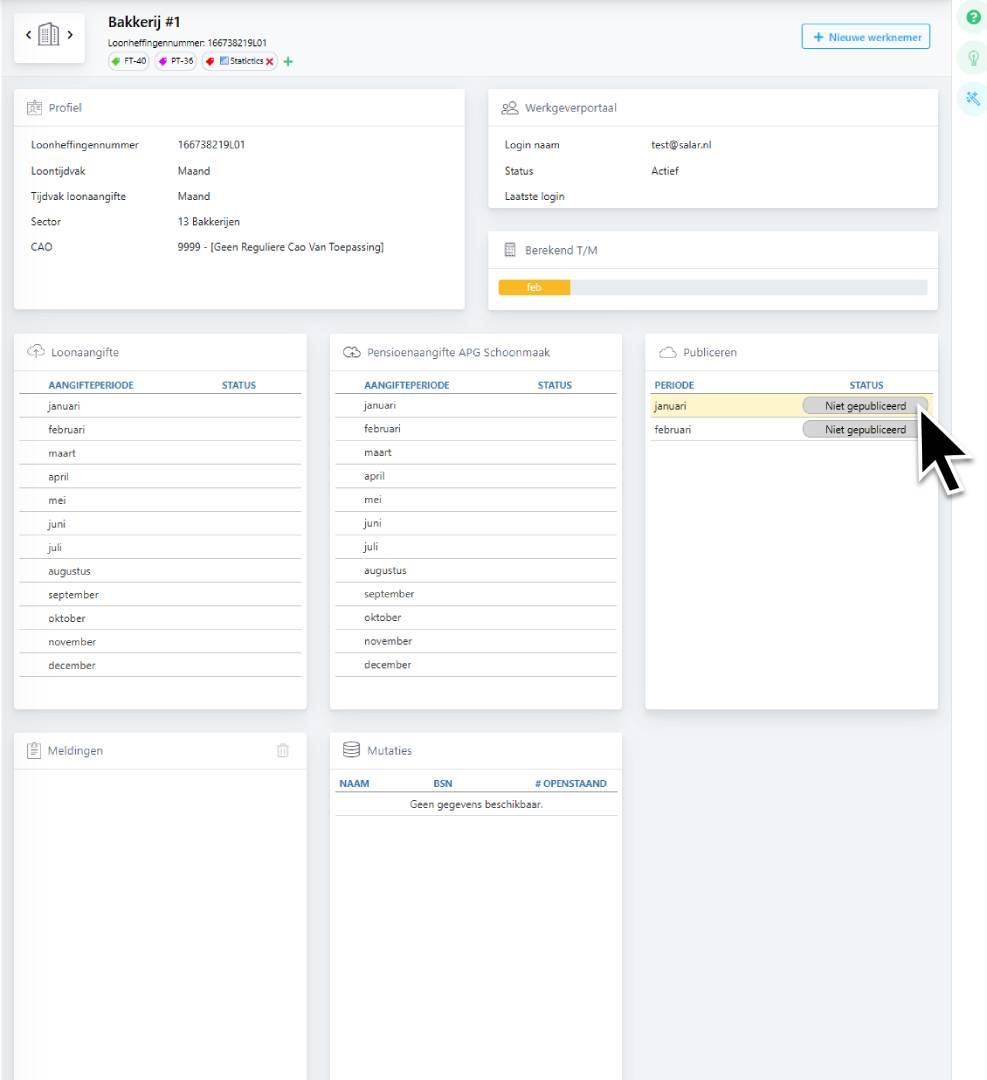Open the lightbulb tips icon
Viewport: 987px width, 1080px height.
pyautogui.click(x=972, y=58)
